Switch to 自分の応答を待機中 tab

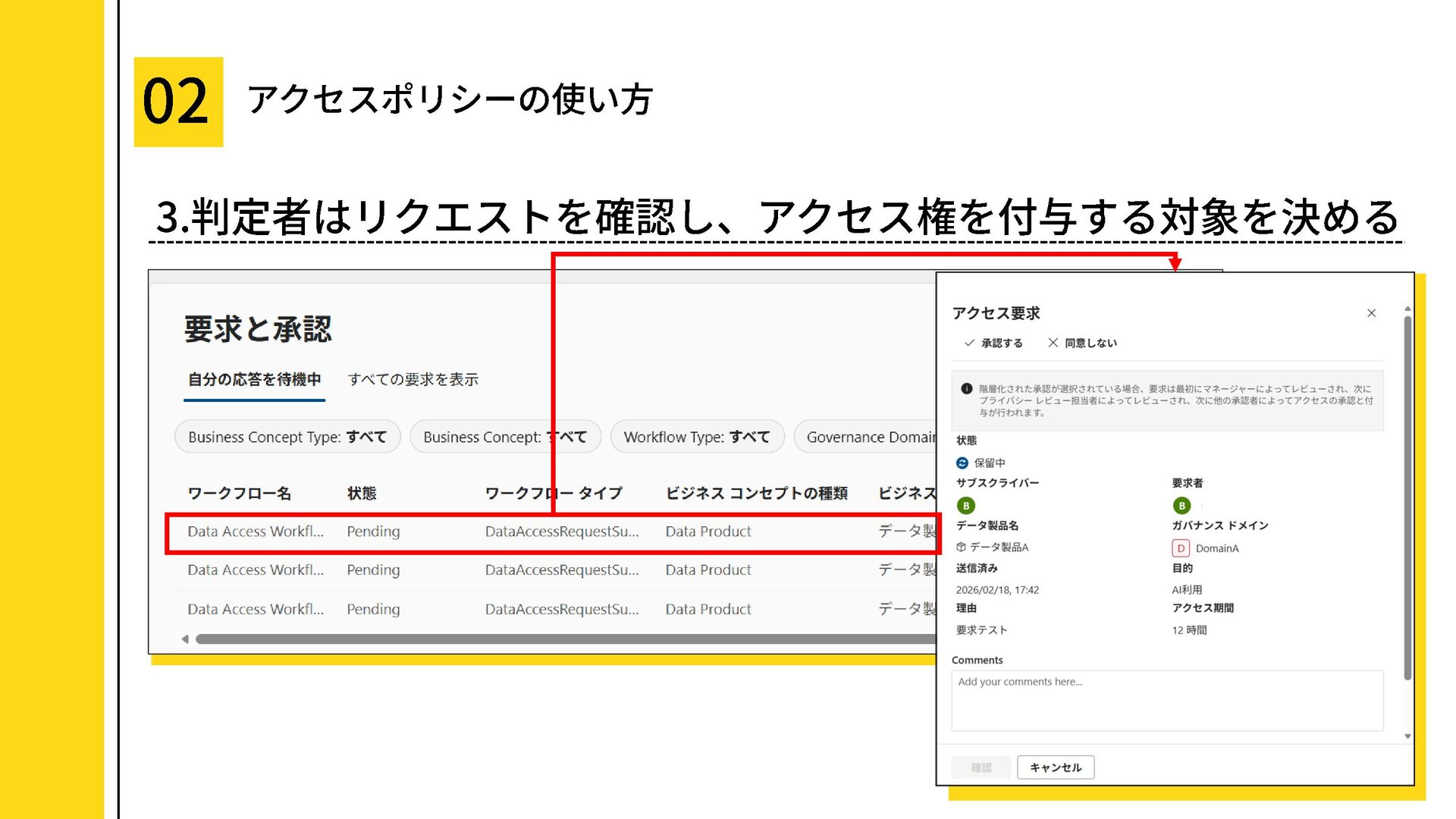[255, 379]
